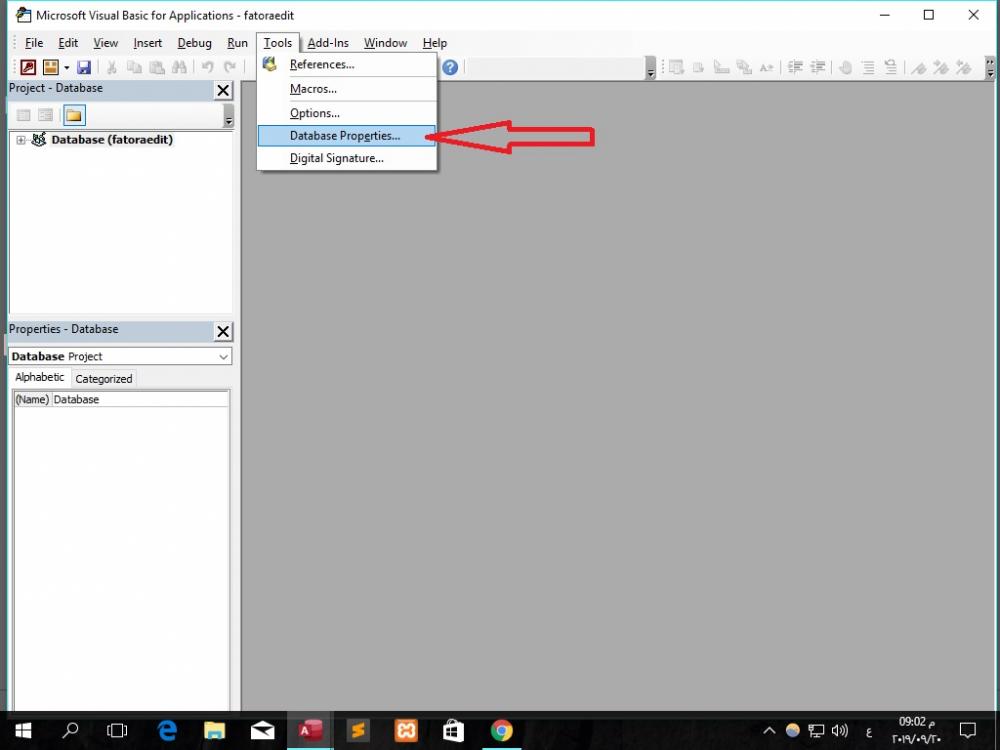Image resolution: width=1000 pixels, height=750 pixels.
Task: Toggle Folders view in the Project pane
Action: tap(74, 115)
